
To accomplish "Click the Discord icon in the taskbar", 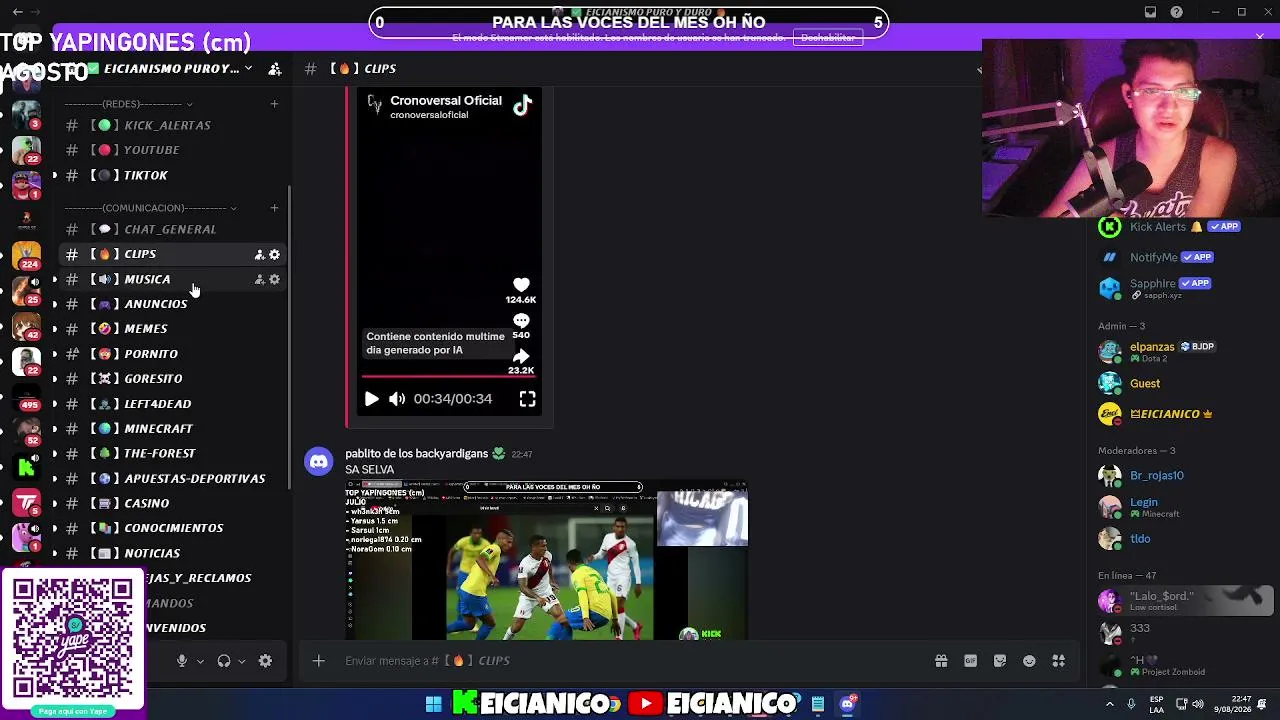I will pyautogui.click(x=847, y=704).
